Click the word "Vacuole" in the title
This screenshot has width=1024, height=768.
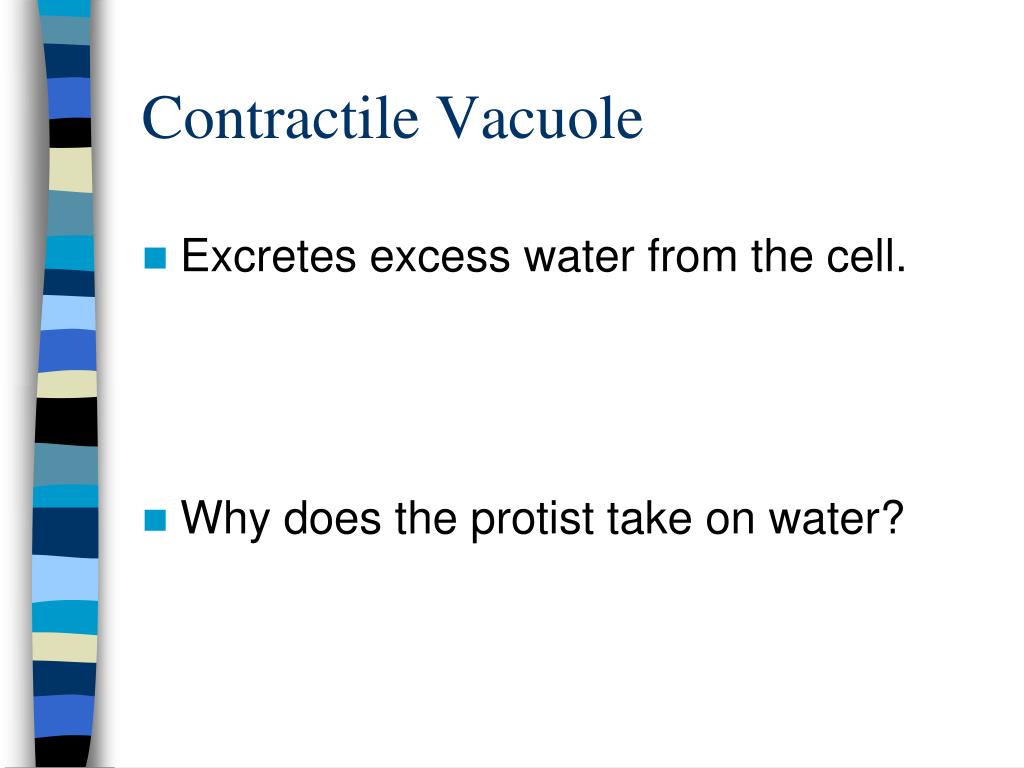pyautogui.click(x=540, y=118)
